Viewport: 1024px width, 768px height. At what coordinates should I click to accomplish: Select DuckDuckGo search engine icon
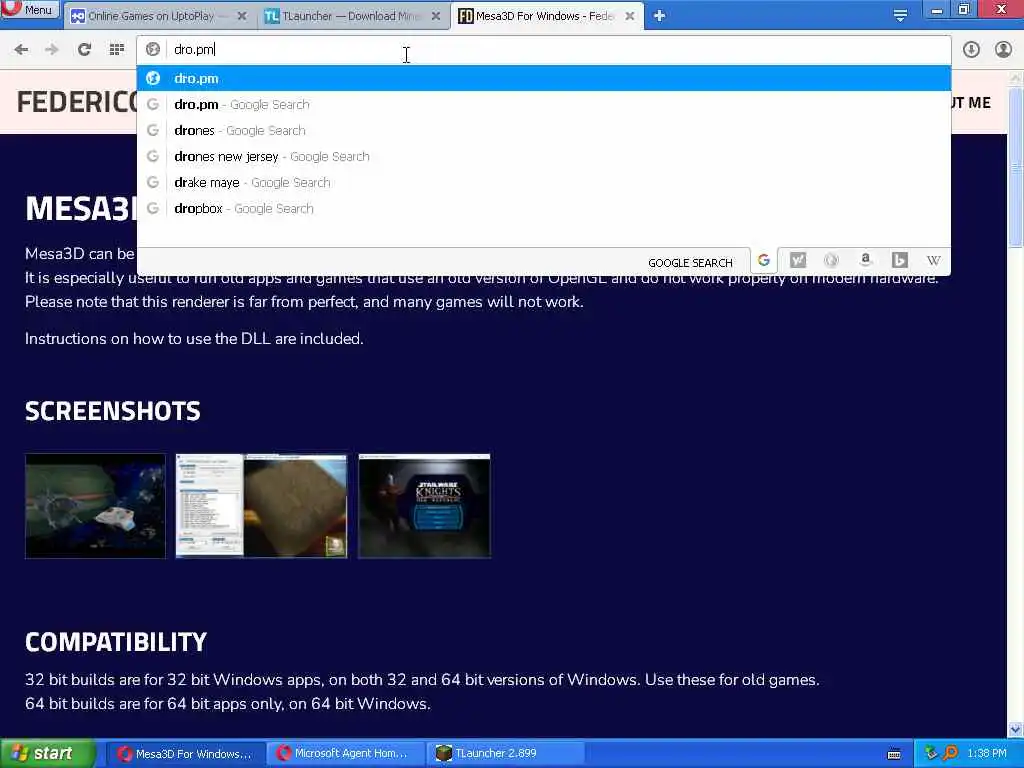831,261
